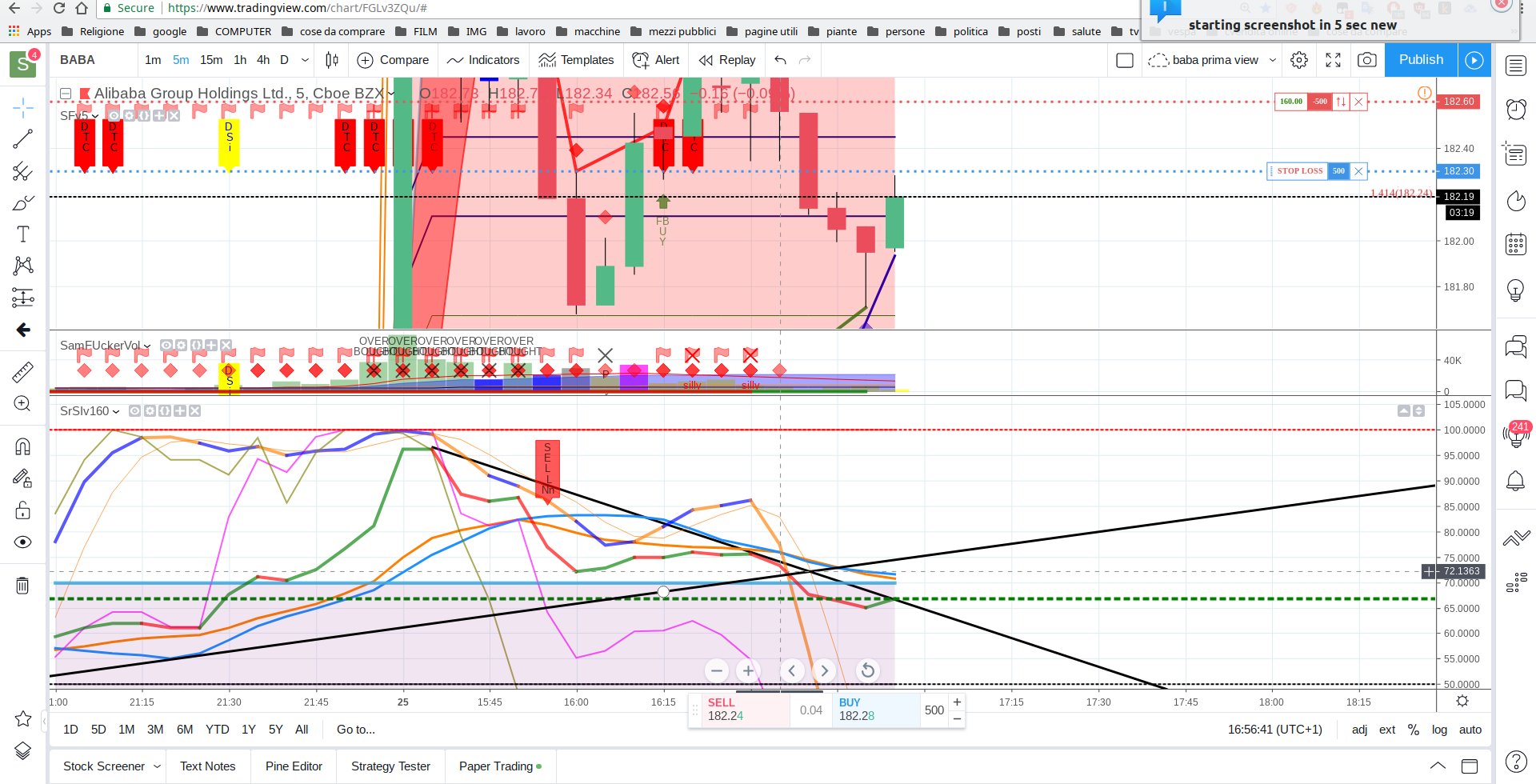
Task: Remove drawings with the trash icon
Action: pos(22,586)
